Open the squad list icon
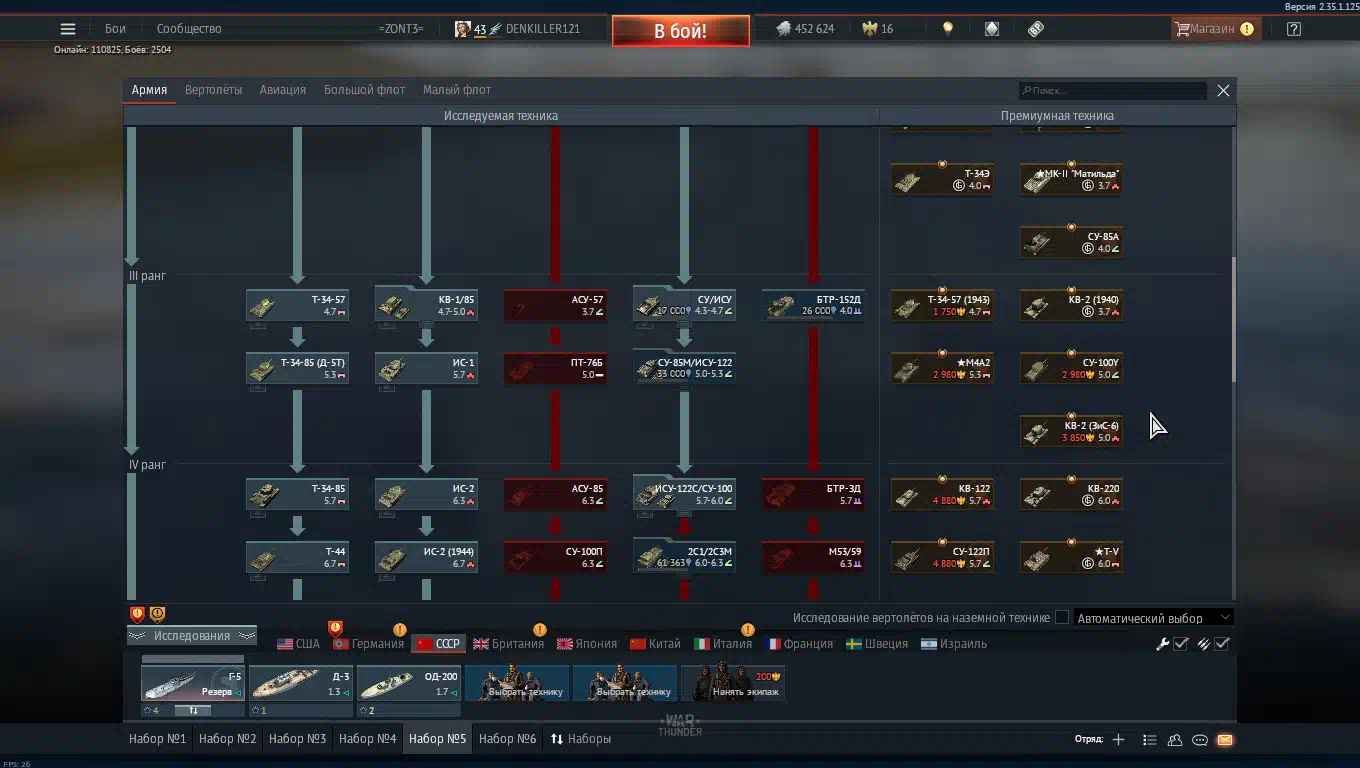Viewport: 1360px width, 768px height. click(1150, 740)
